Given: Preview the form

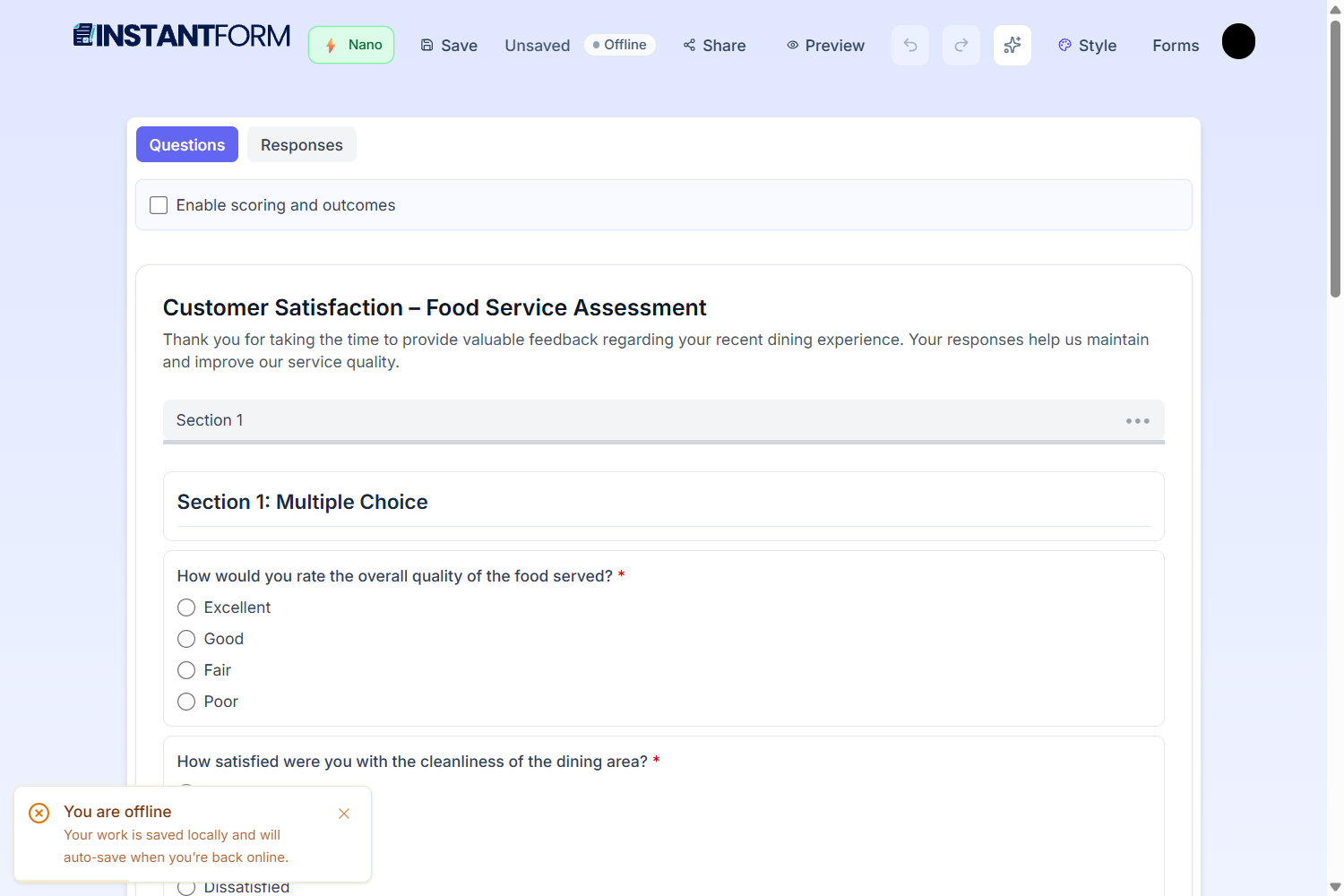Looking at the screenshot, I should (x=825, y=46).
